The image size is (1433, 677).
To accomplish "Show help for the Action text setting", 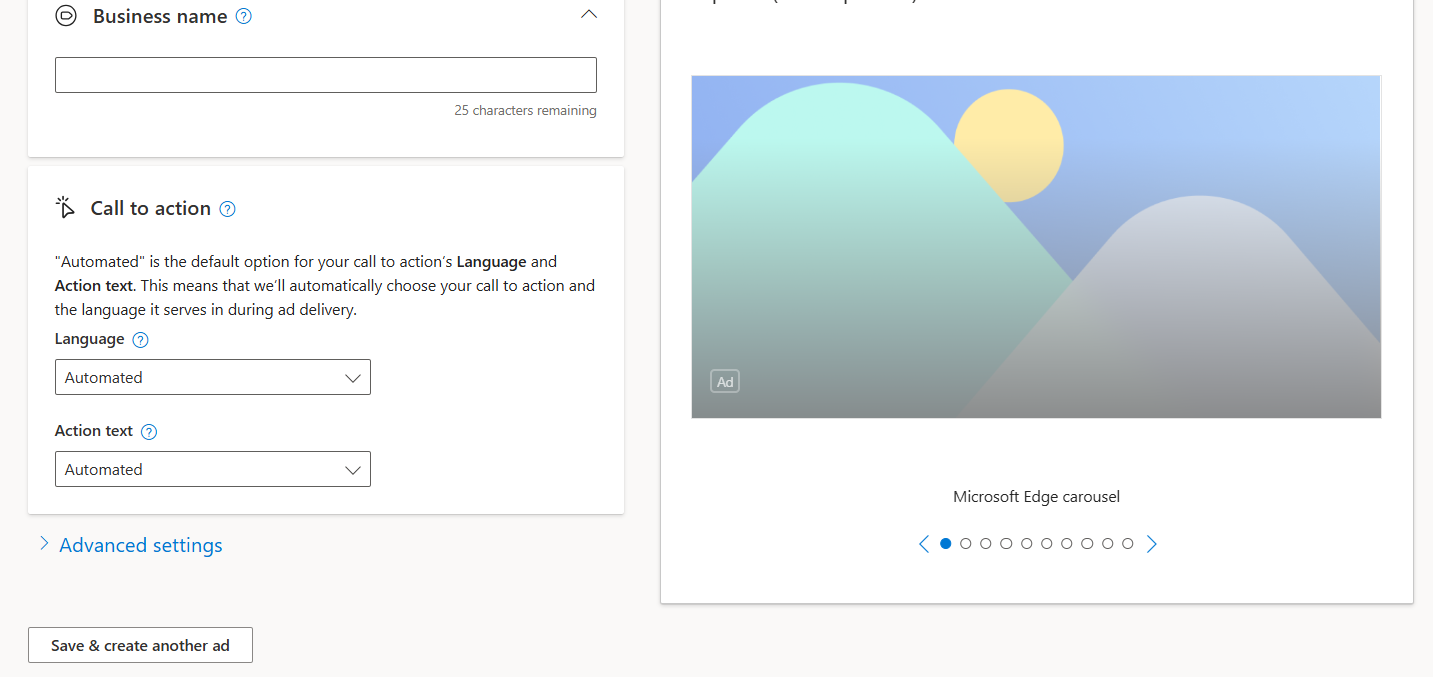I will click(149, 432).
